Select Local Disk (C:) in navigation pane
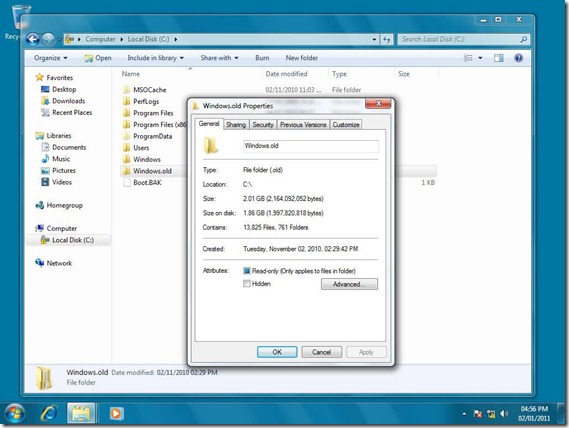This screenshot has width=569, height=428. (x=67, y=240)
